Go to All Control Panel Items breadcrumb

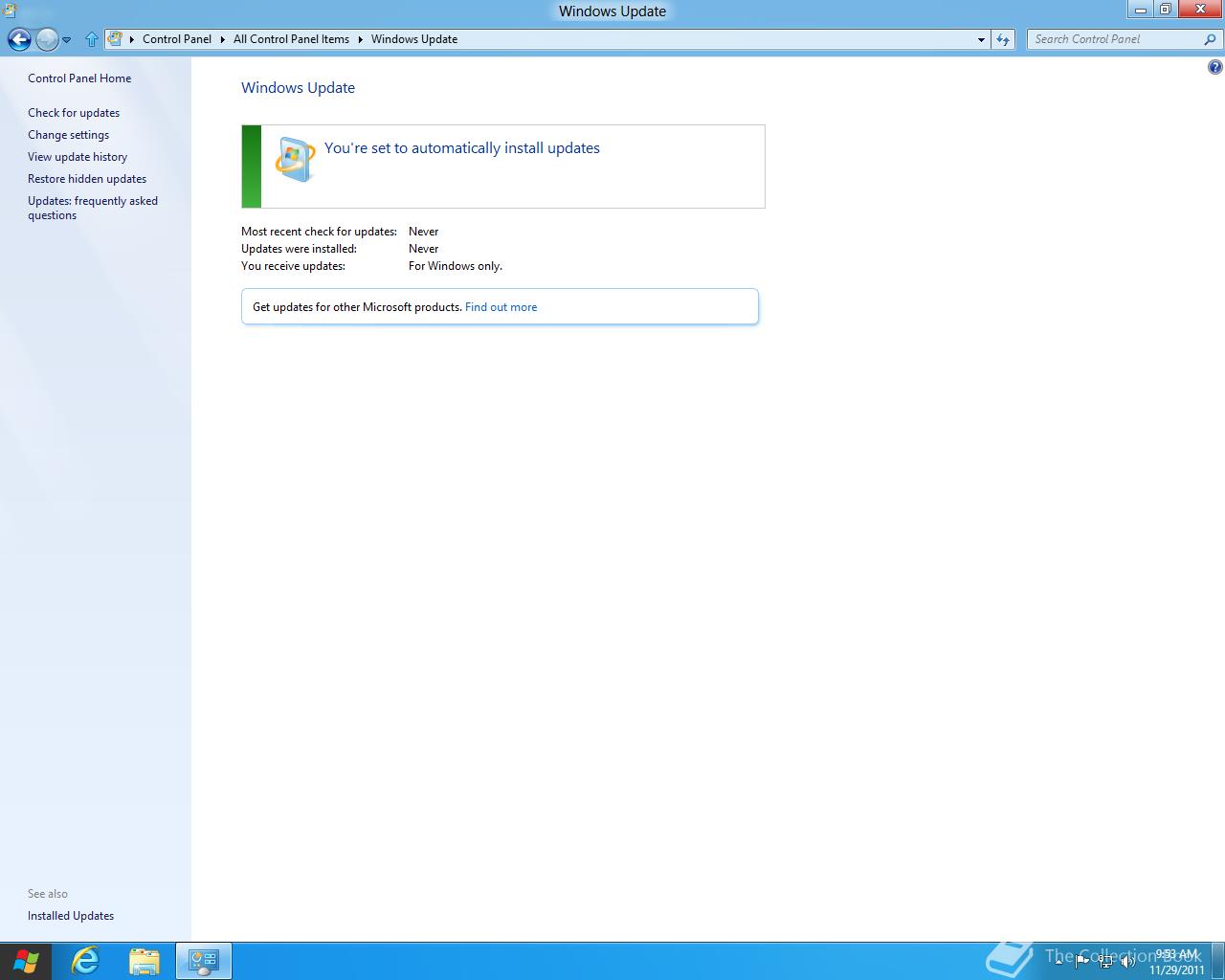pos(290,39)
